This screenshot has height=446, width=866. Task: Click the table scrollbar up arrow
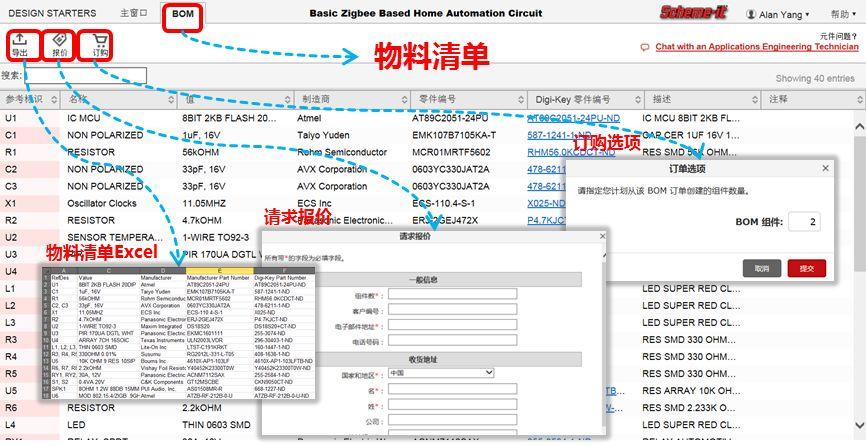tap(860, 126)
